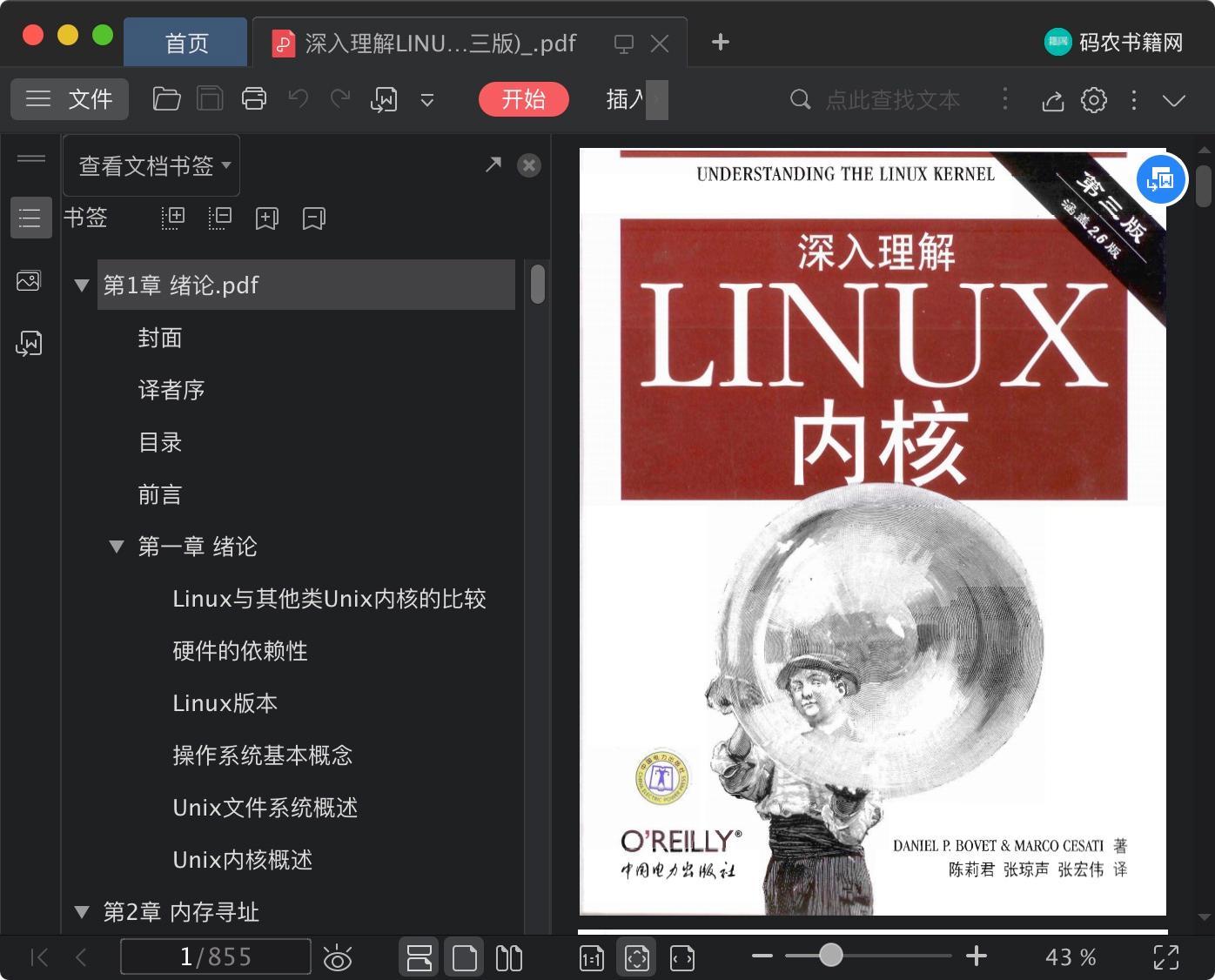Open settings via the gear icon
The width and height of the screenshot is (1215, 980).
tap(1094, 100)
